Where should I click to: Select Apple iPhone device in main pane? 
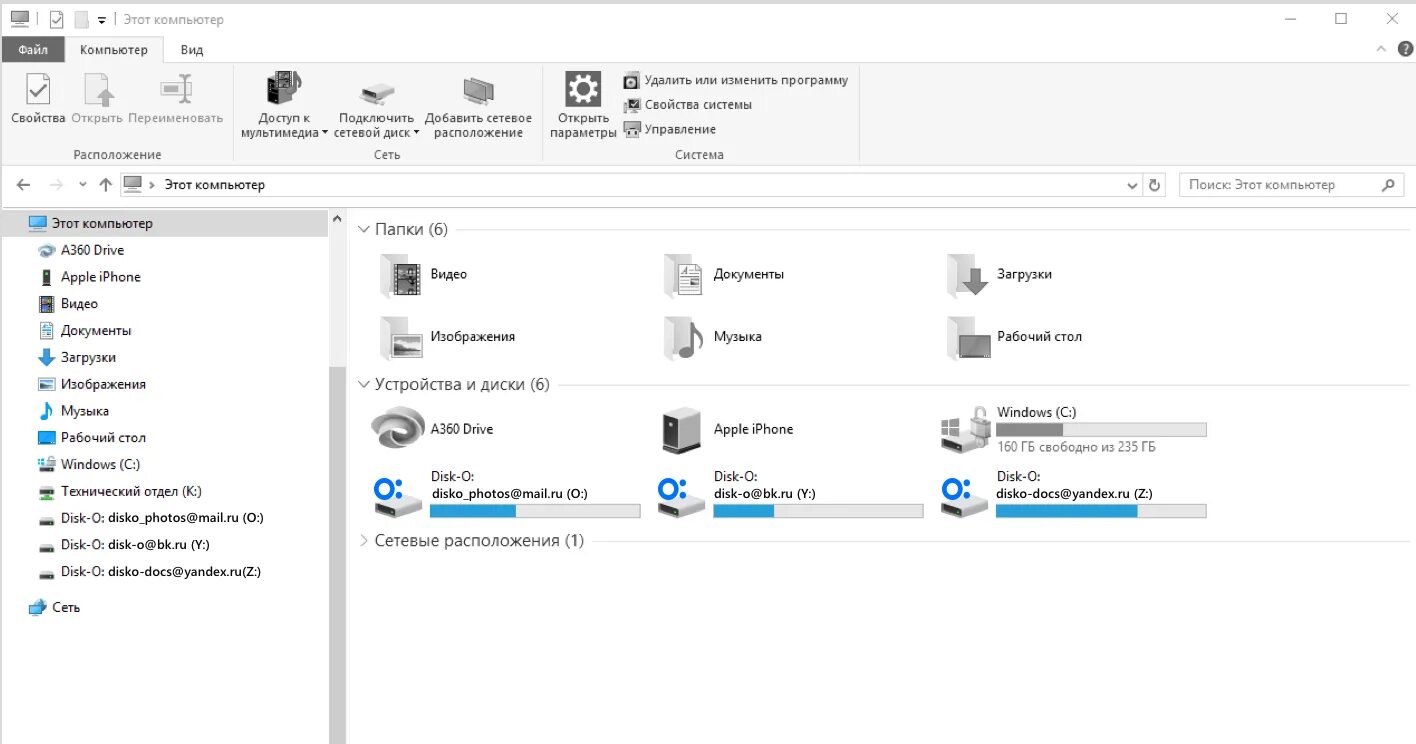point(728,430)
